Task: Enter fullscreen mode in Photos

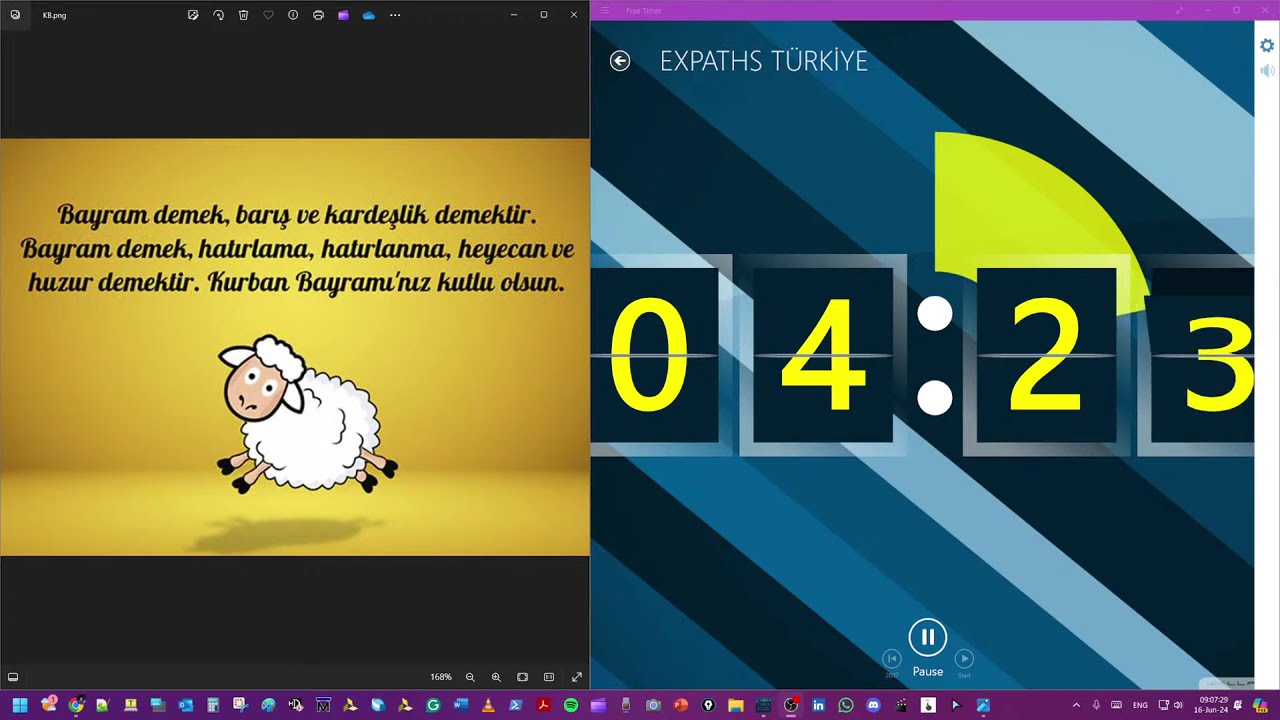Action: 577,677
